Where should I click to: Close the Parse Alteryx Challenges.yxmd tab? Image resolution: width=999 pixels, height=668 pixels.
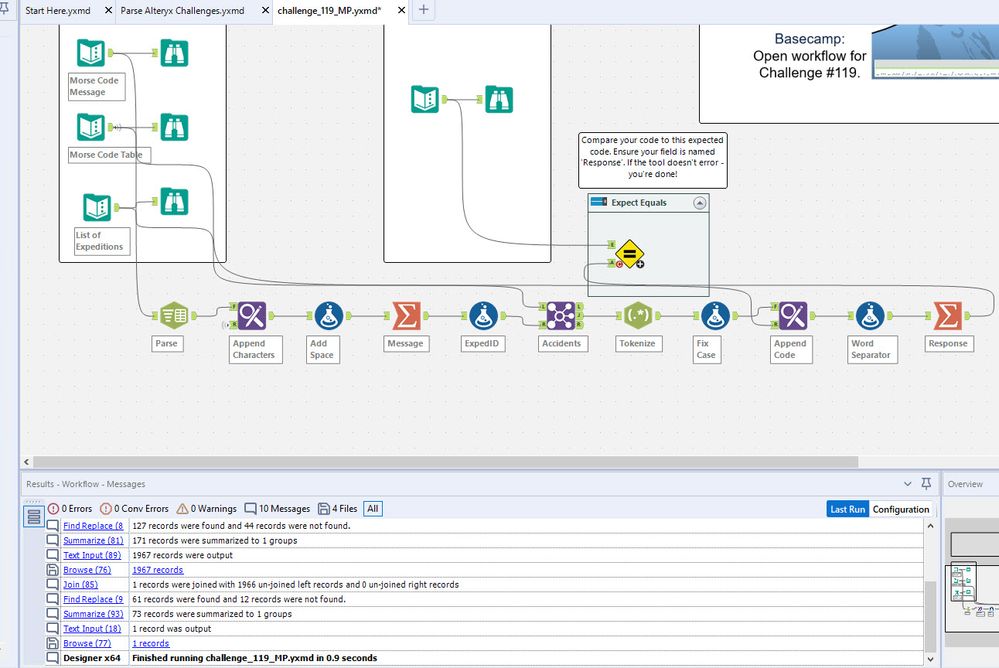(266, 10)
